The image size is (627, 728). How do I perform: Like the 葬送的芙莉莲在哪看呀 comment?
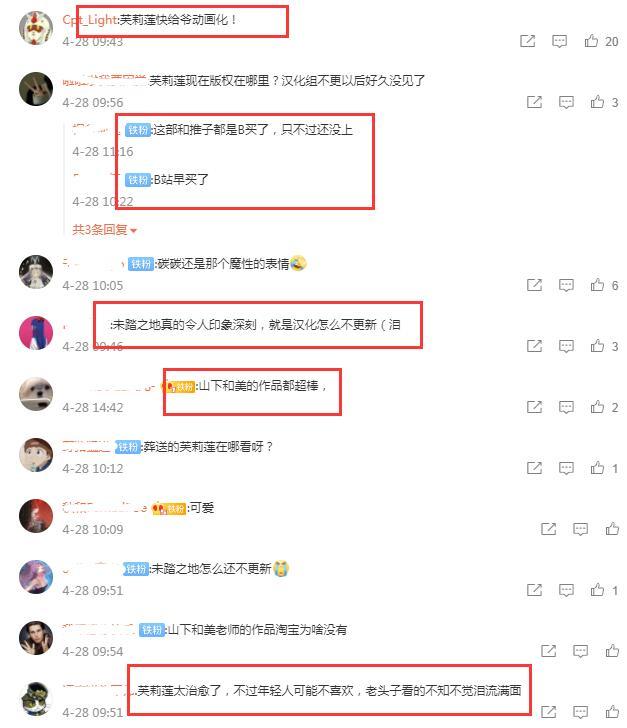click(597, 468)
